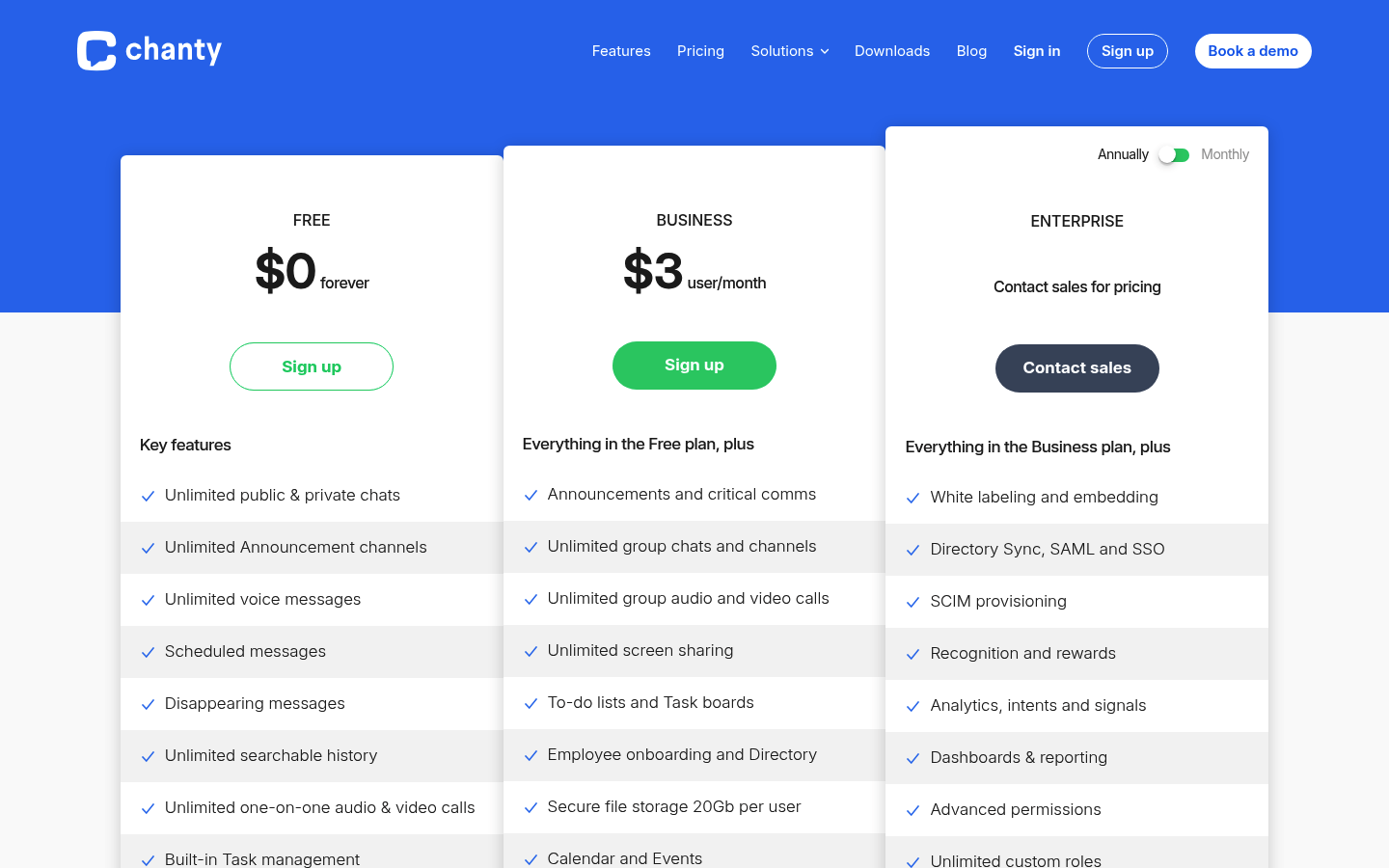This screenshot has height=868, width=1389.
Task: Click checkmark beside Scheduled messages
Action: tap(149, 653)
